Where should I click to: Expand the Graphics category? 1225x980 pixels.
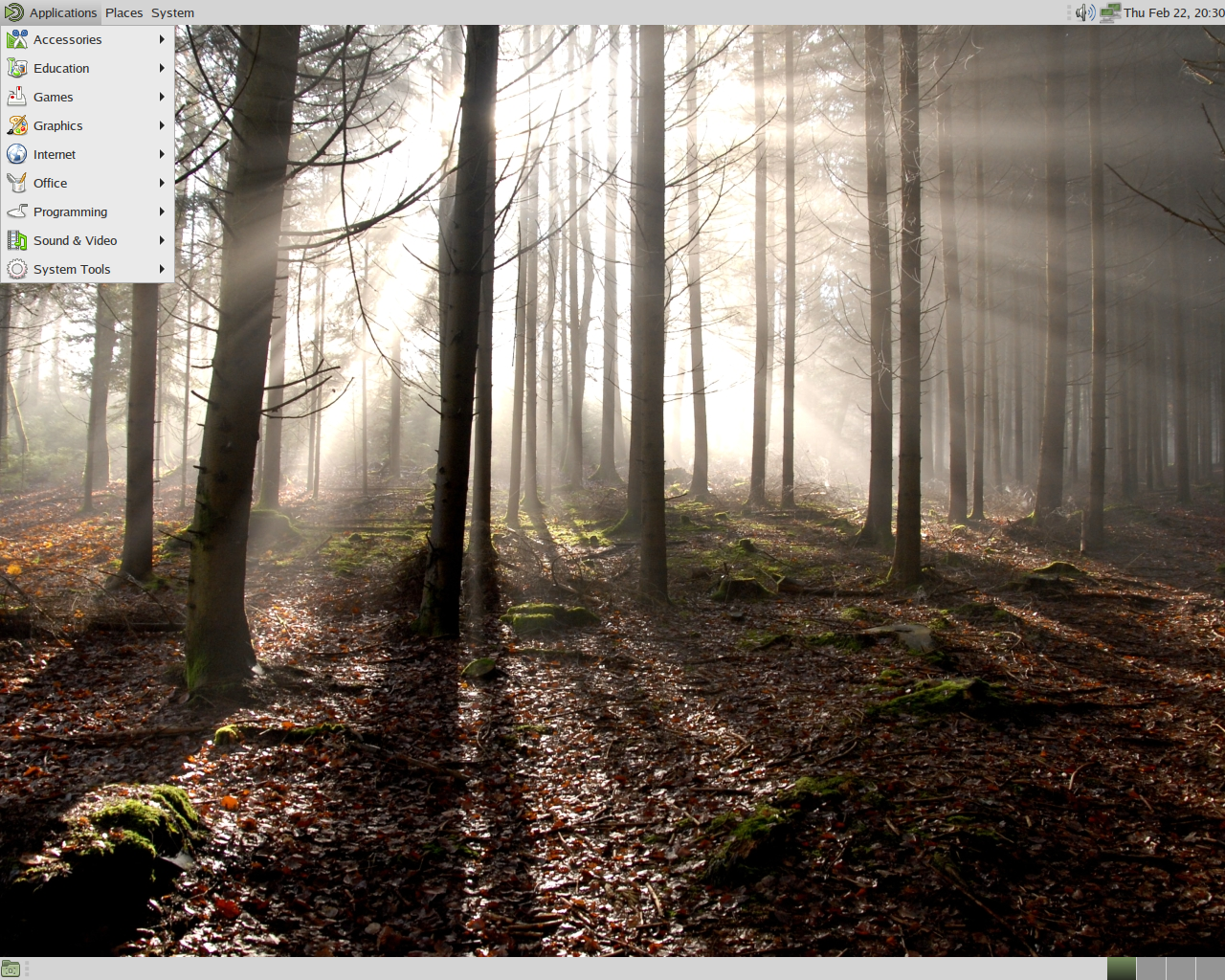[x=87, y=125]
